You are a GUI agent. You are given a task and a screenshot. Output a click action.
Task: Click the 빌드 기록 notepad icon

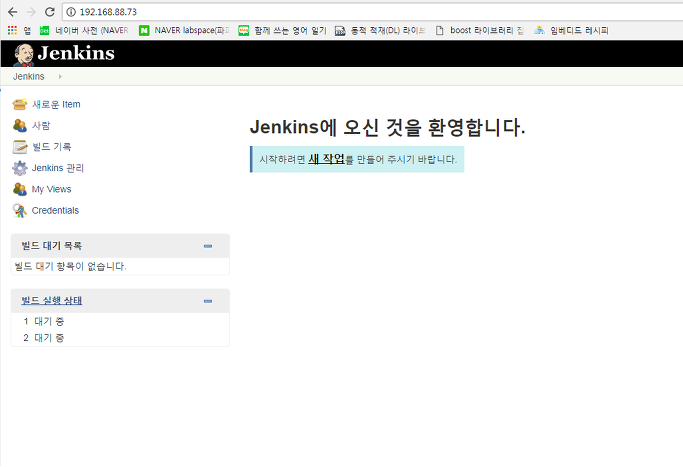point(20,147)
